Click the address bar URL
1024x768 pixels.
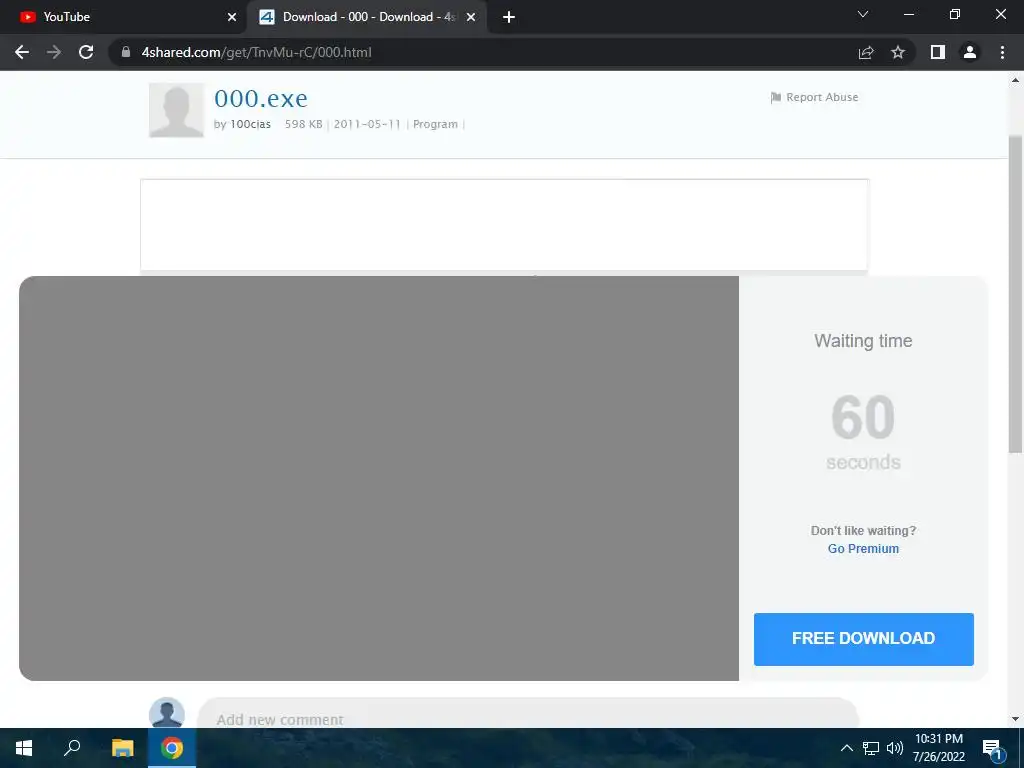coord(256,52)
